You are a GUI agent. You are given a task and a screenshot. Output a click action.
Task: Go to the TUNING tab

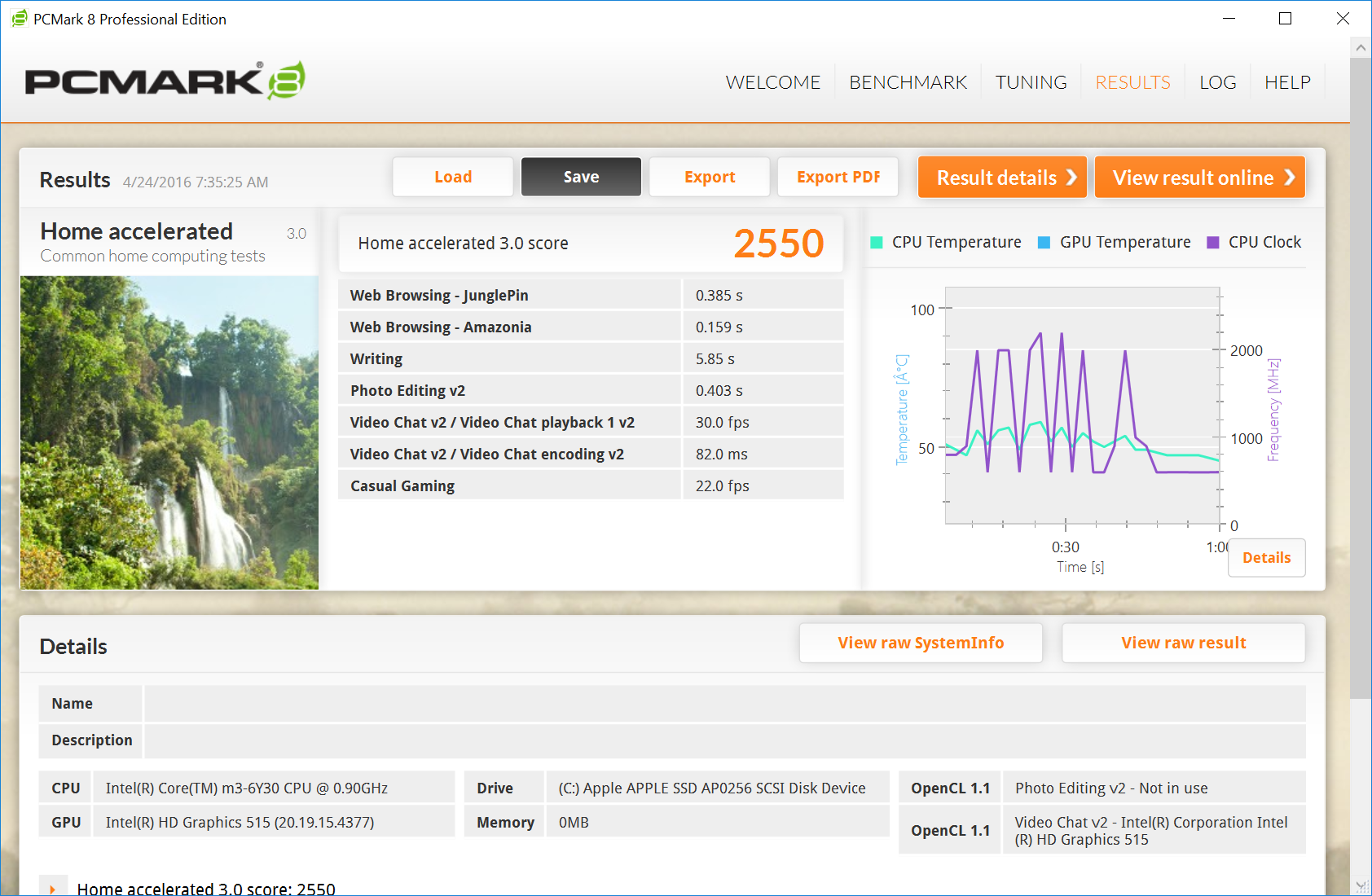[x=1031, y=82]
